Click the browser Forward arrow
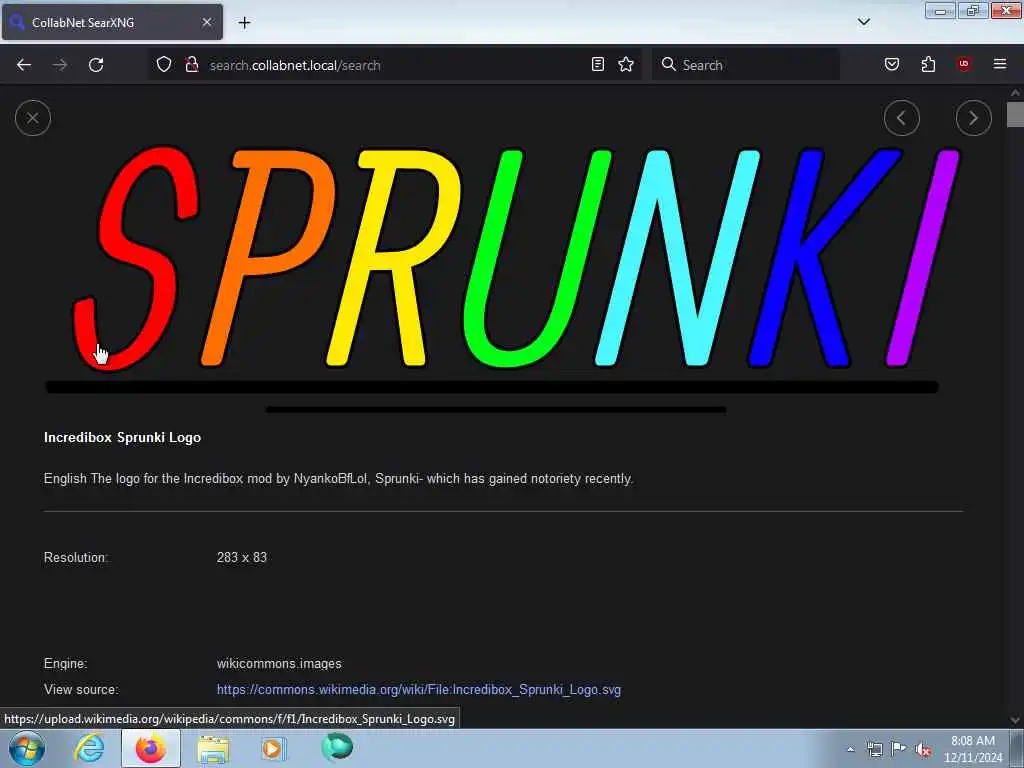Screen dimensions: 1024x768 point(60,65)
